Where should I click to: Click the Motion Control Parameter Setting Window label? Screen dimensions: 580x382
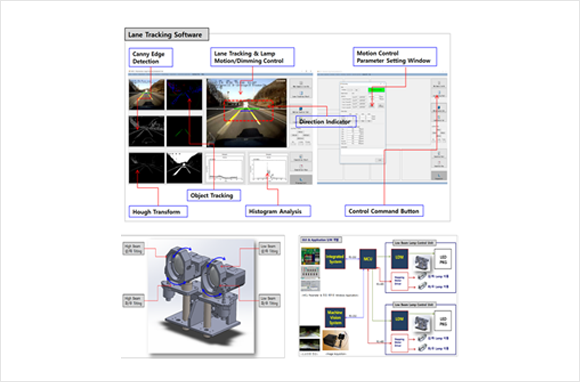pyautogui.click(x=395, y=57)
